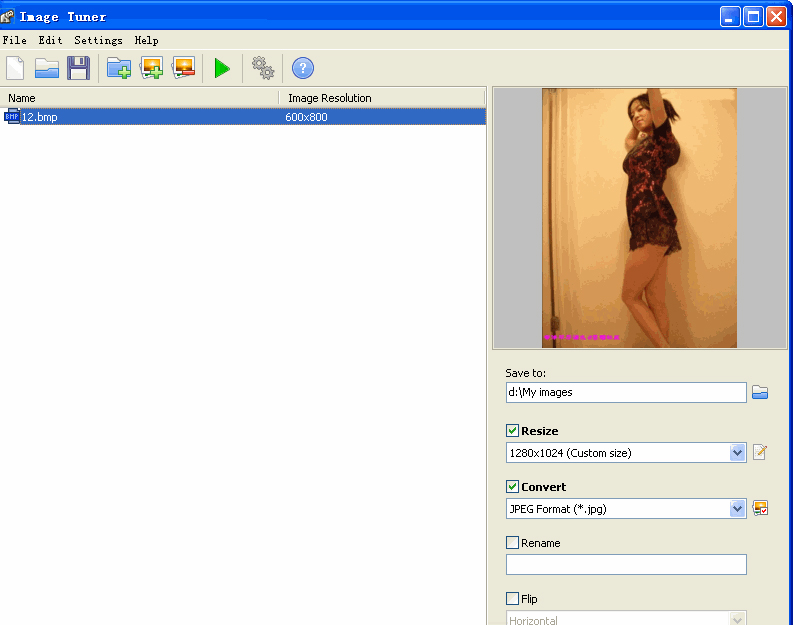Edit custom resize sizes icon
793x625 pixels.
[760, 452]
